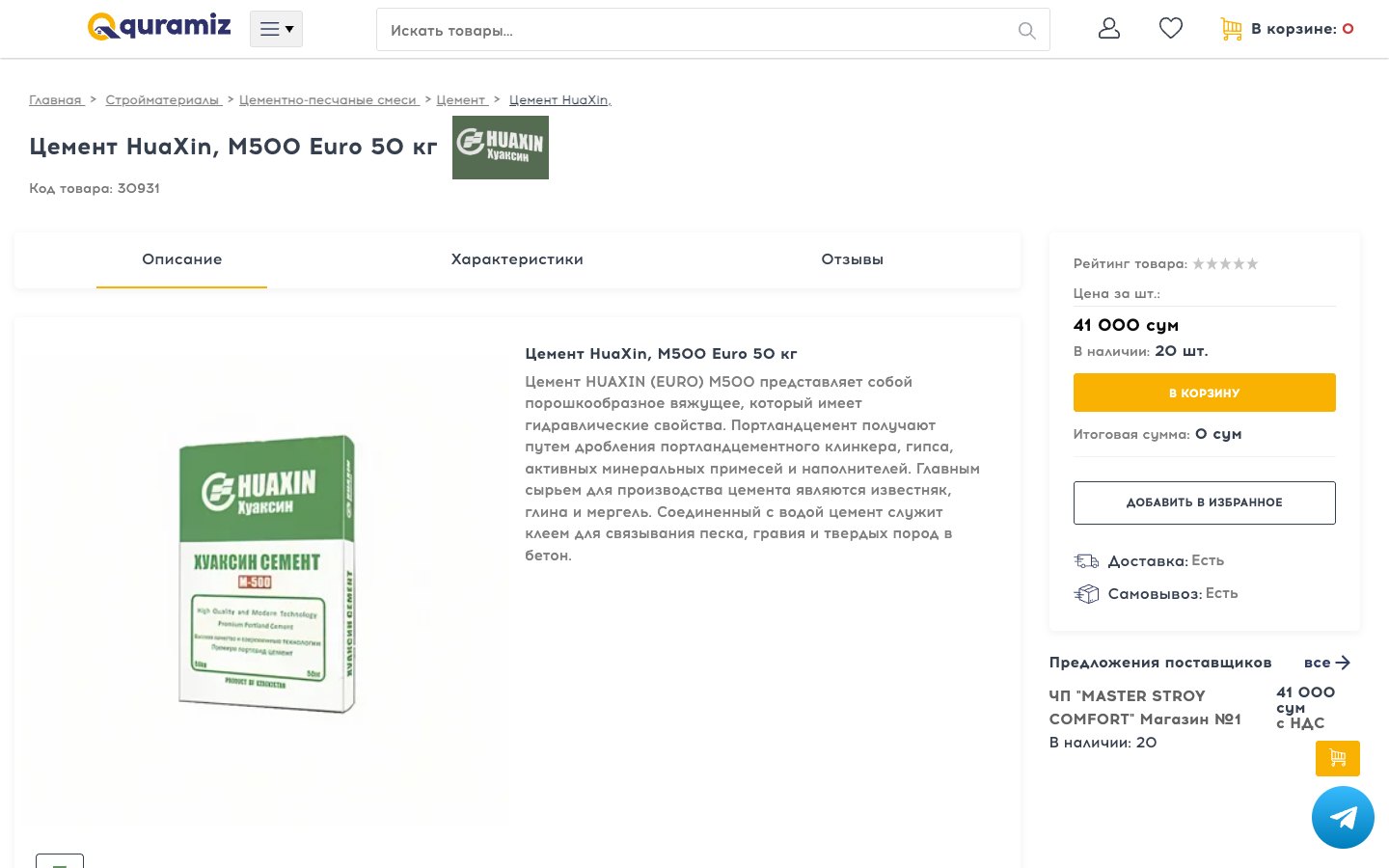The image size is (1389, 868).
Task: Open the Цемент HuaXin breadcrumb
Action: (x=560, y=100)
